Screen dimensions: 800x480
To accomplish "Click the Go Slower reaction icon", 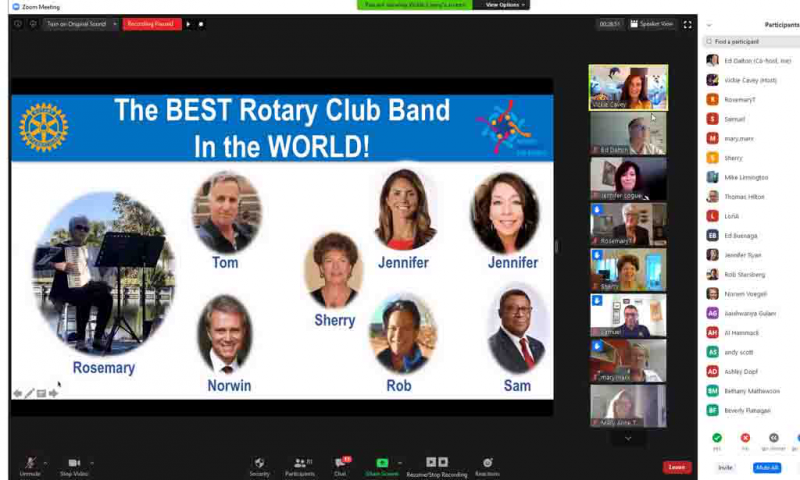I will click(x=773, y=438).
